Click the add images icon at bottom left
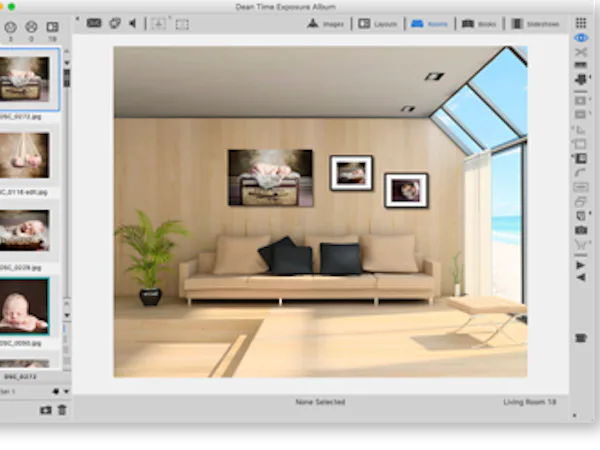The image size is (600, 450). point(46,410)
